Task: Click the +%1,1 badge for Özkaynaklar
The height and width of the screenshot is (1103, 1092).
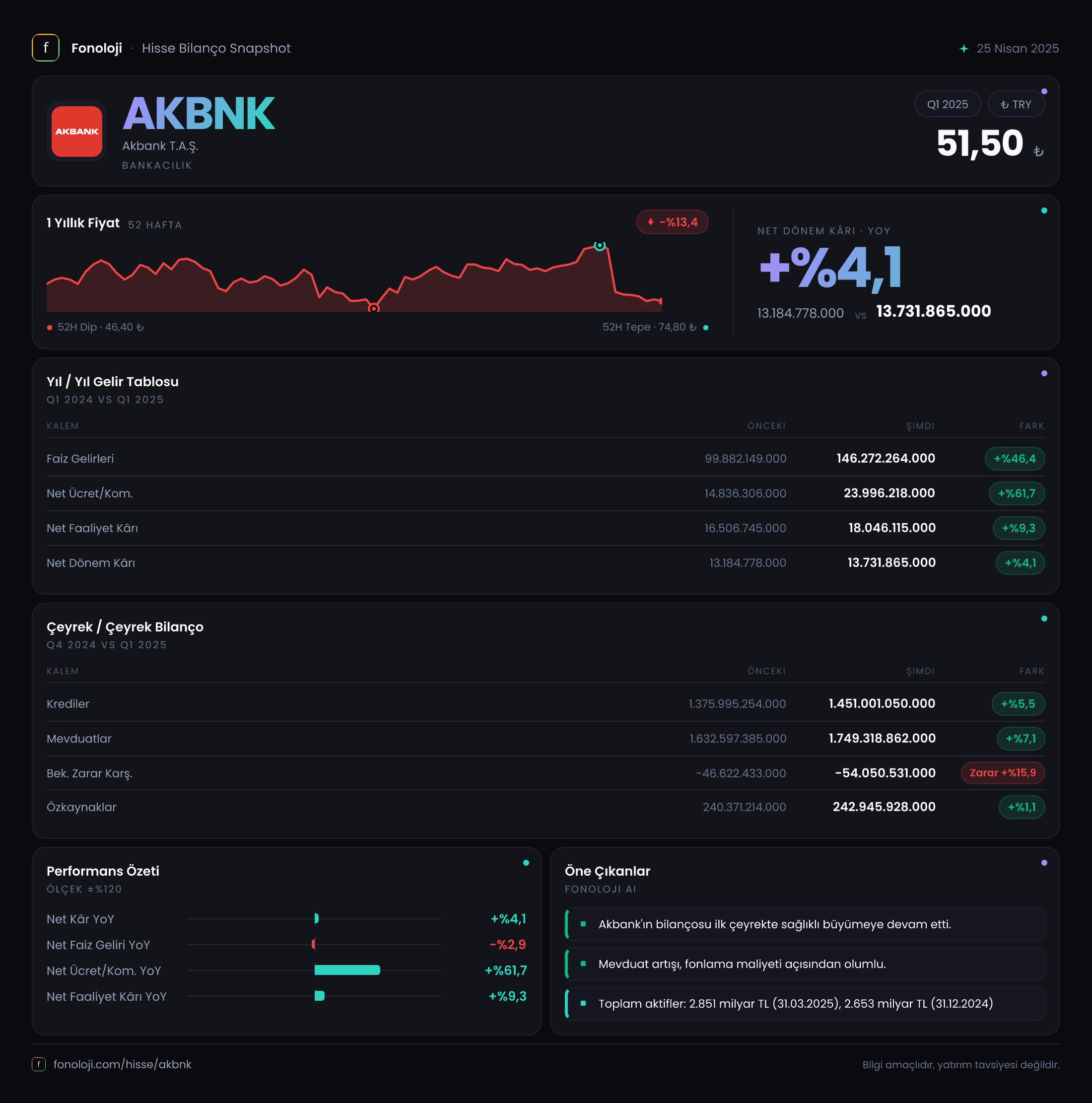Action: [x=1022, y=807]
